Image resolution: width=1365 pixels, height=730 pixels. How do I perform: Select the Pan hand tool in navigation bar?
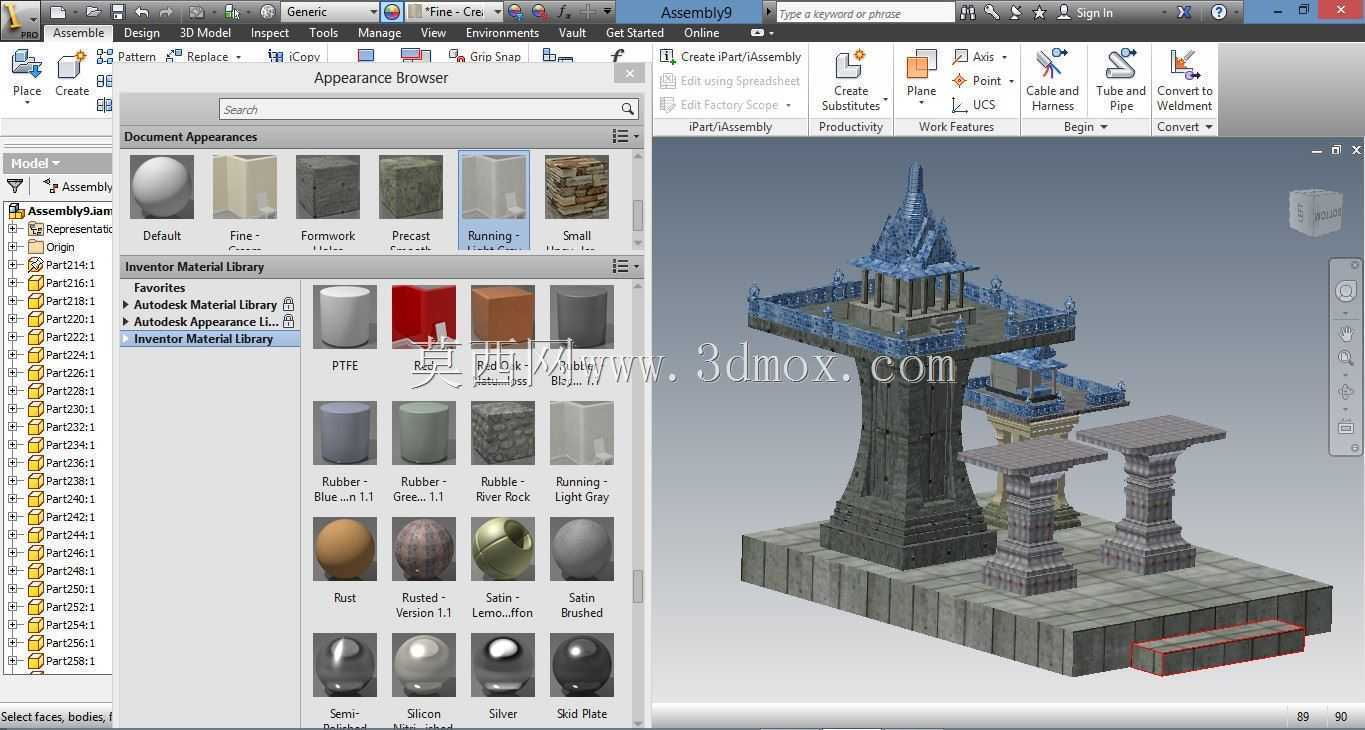[x=1346, y=332]
